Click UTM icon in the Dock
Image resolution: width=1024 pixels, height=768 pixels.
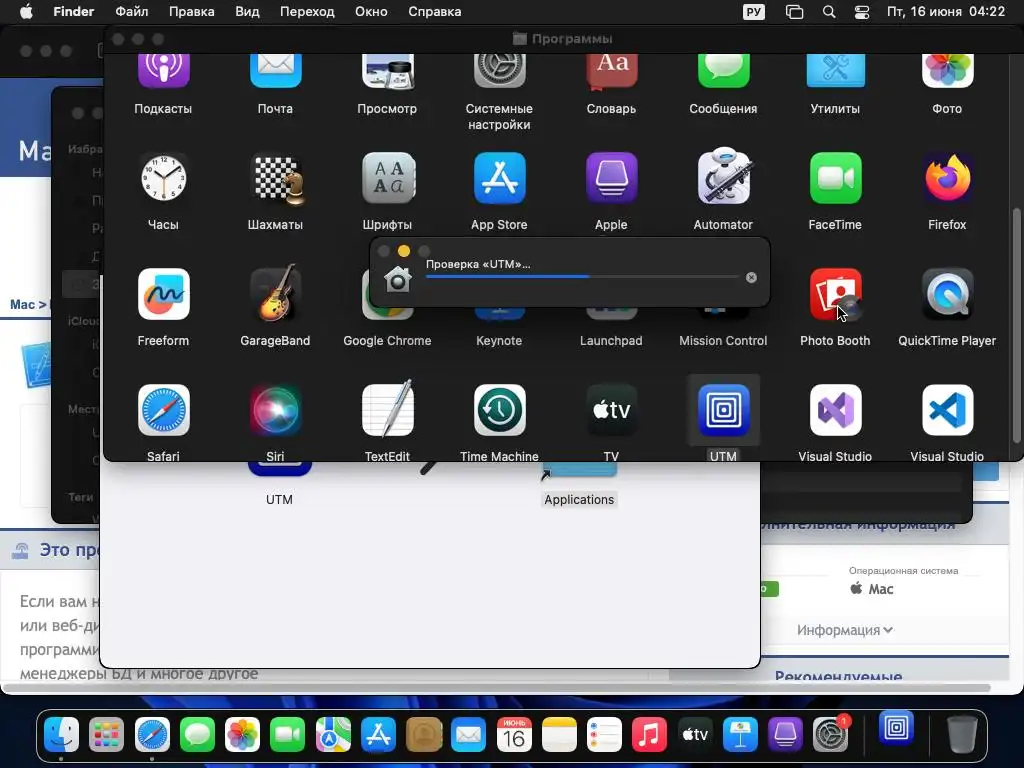896,727
